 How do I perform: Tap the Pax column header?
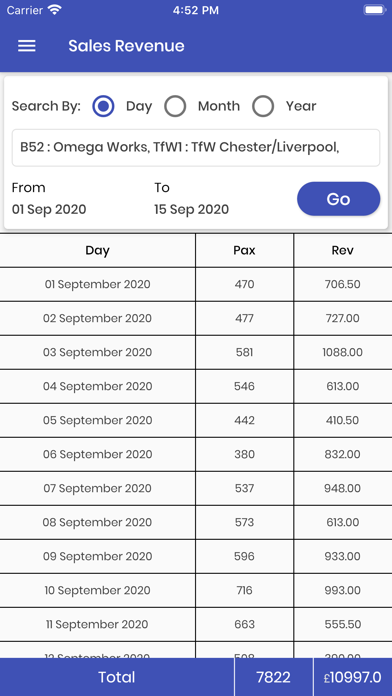click(x=244, y=250)
